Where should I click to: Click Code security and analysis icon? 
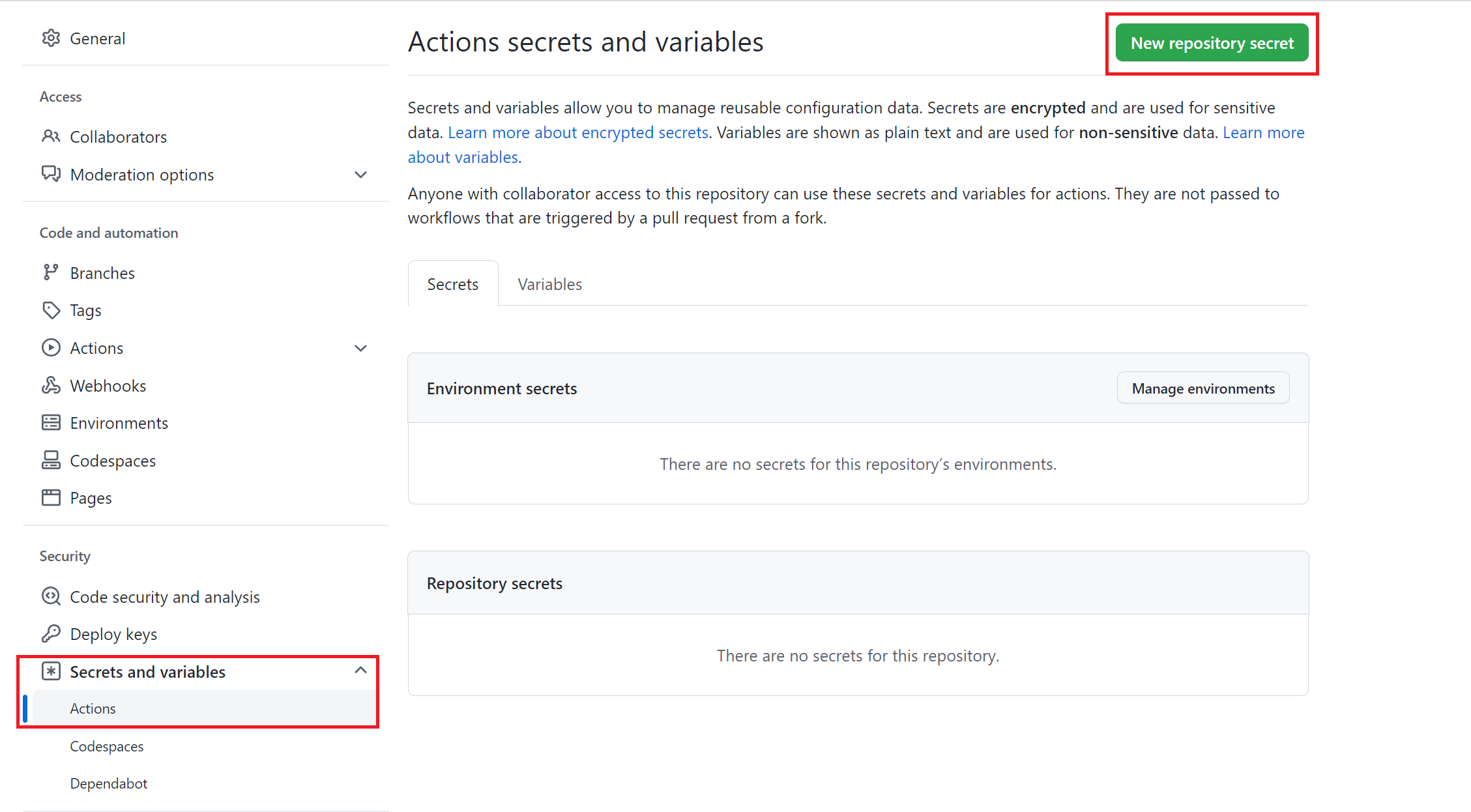pyautogui.click(x=51, y=596)
